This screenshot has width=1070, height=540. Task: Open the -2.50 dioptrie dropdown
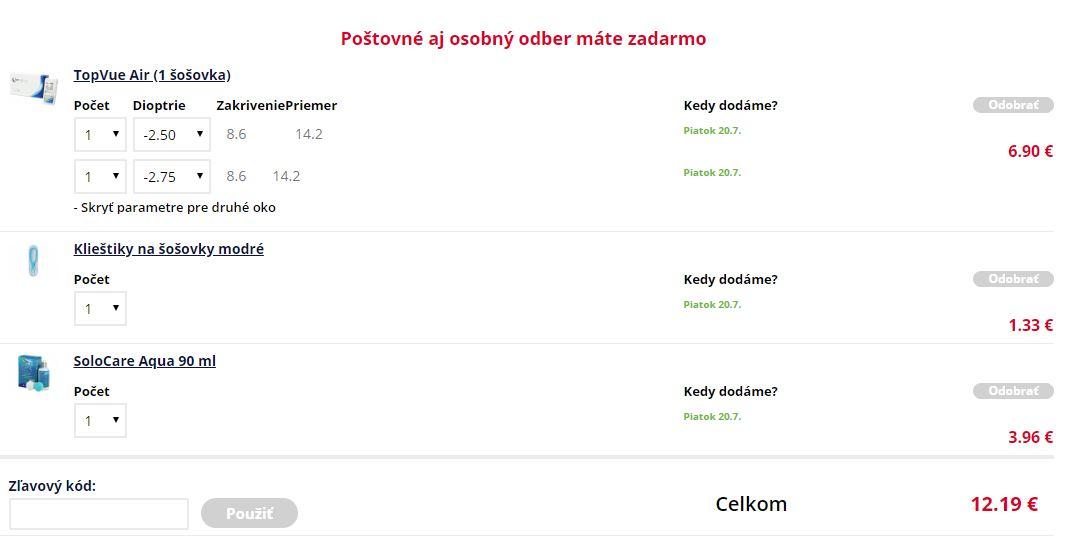click(172, 134)
